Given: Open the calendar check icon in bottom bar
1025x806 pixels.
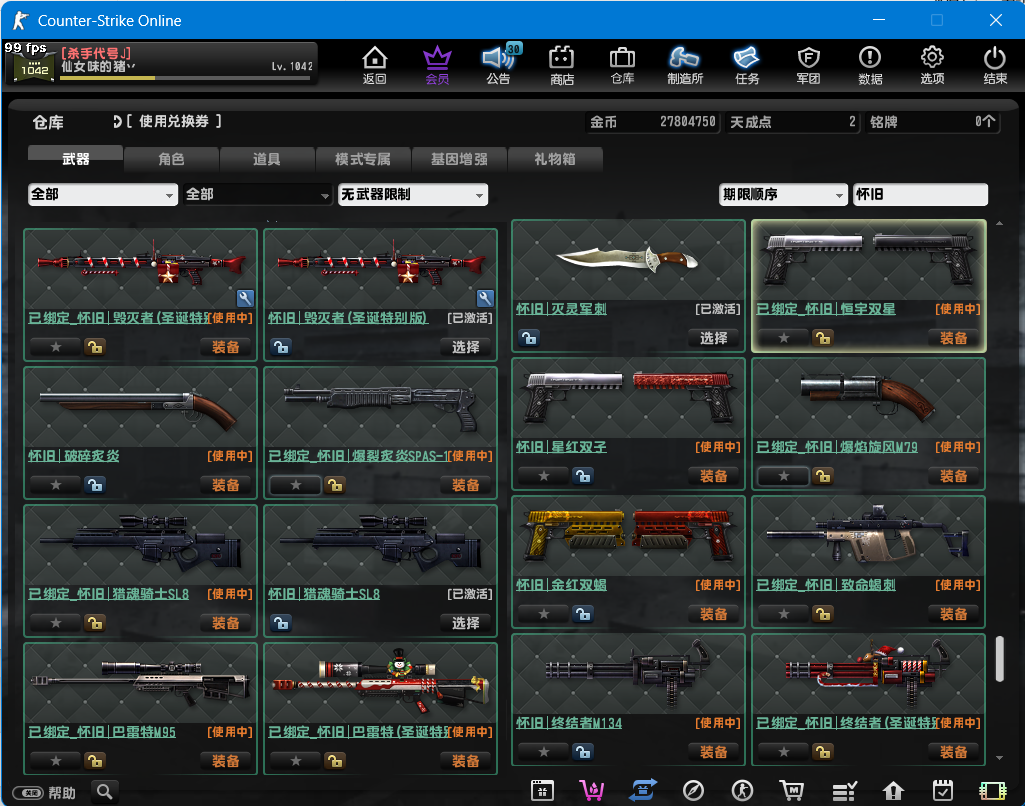Looking at the screenshot, I should pos(943,791).
